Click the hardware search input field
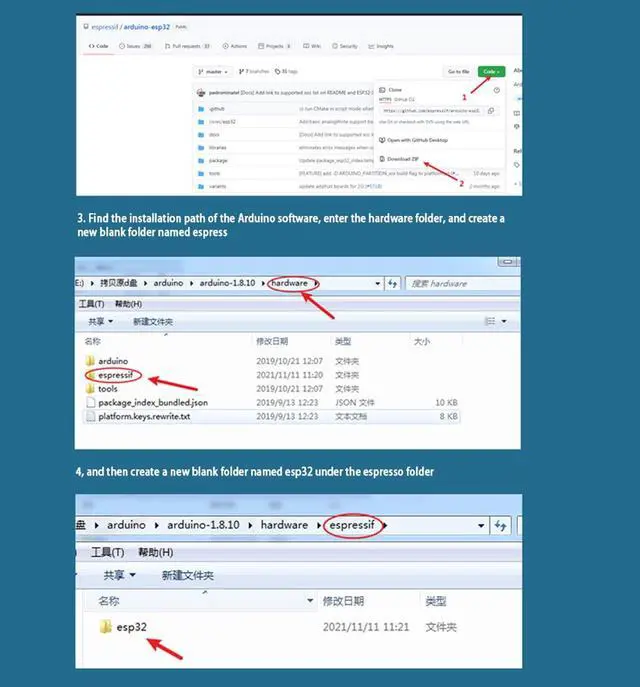The image size is (640, 687). (463, 284)
